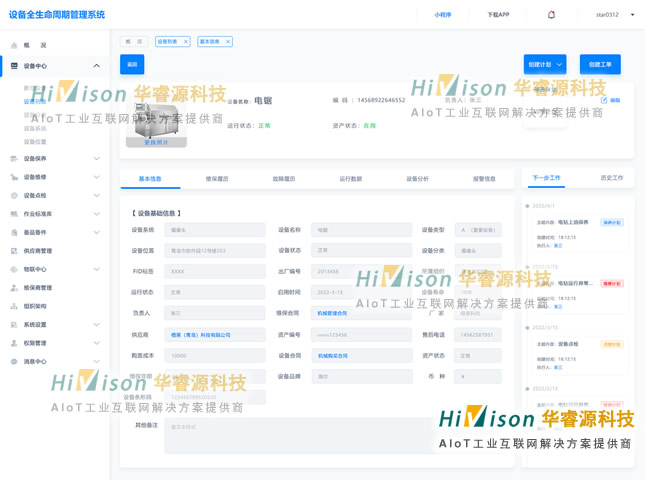Close the 设备列表 tab with its X
The height and width of the screenshot is (480, 645).
pos(186,42)
